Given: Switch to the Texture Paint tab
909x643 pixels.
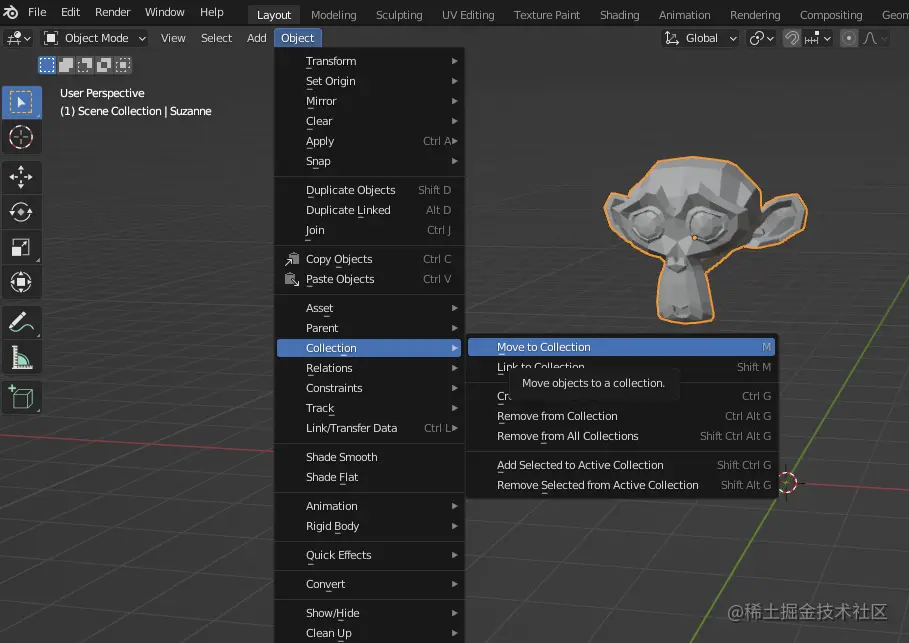Looking at the screenshot, I should 547,15.
